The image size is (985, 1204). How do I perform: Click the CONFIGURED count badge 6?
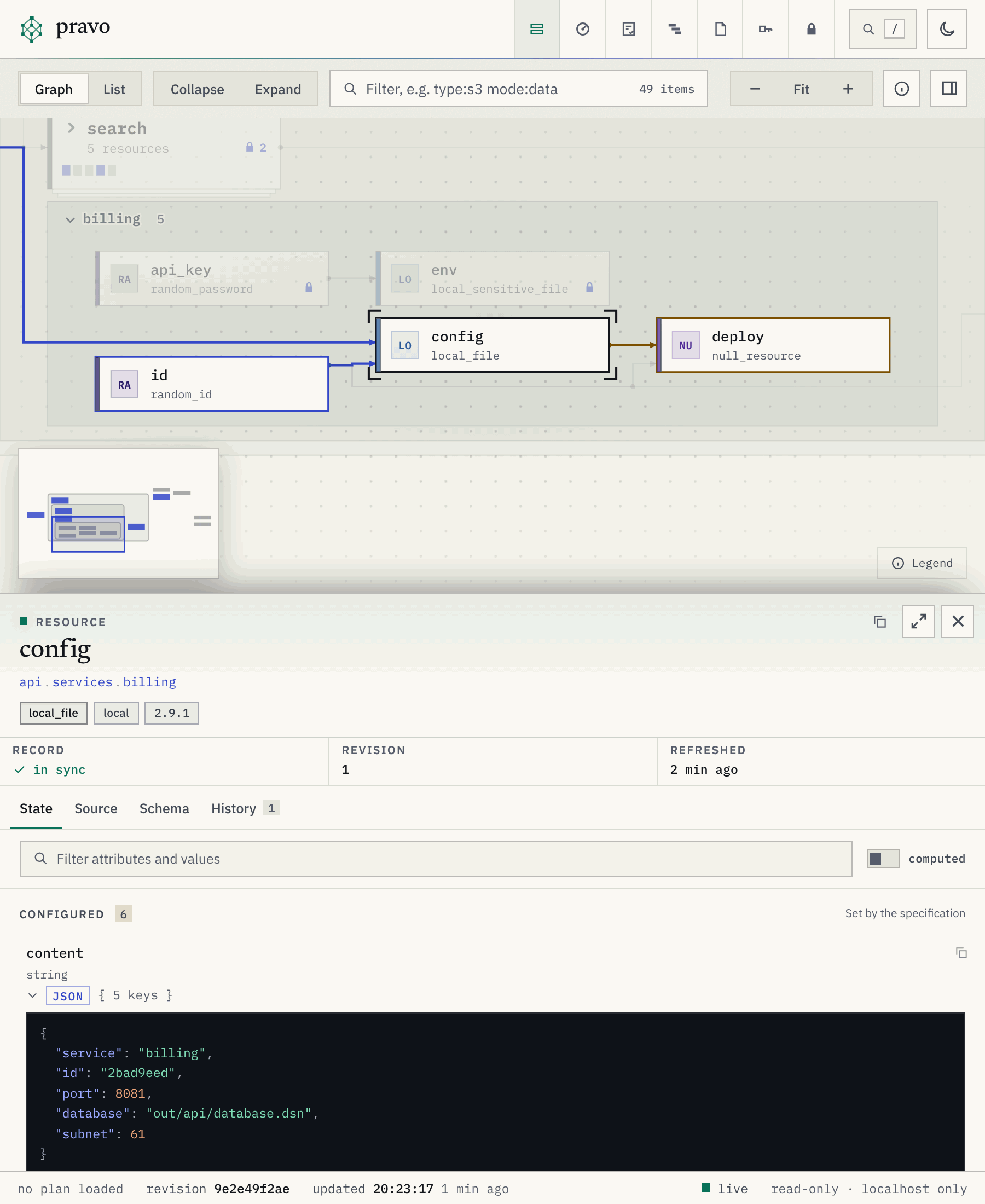coord(123,914)
